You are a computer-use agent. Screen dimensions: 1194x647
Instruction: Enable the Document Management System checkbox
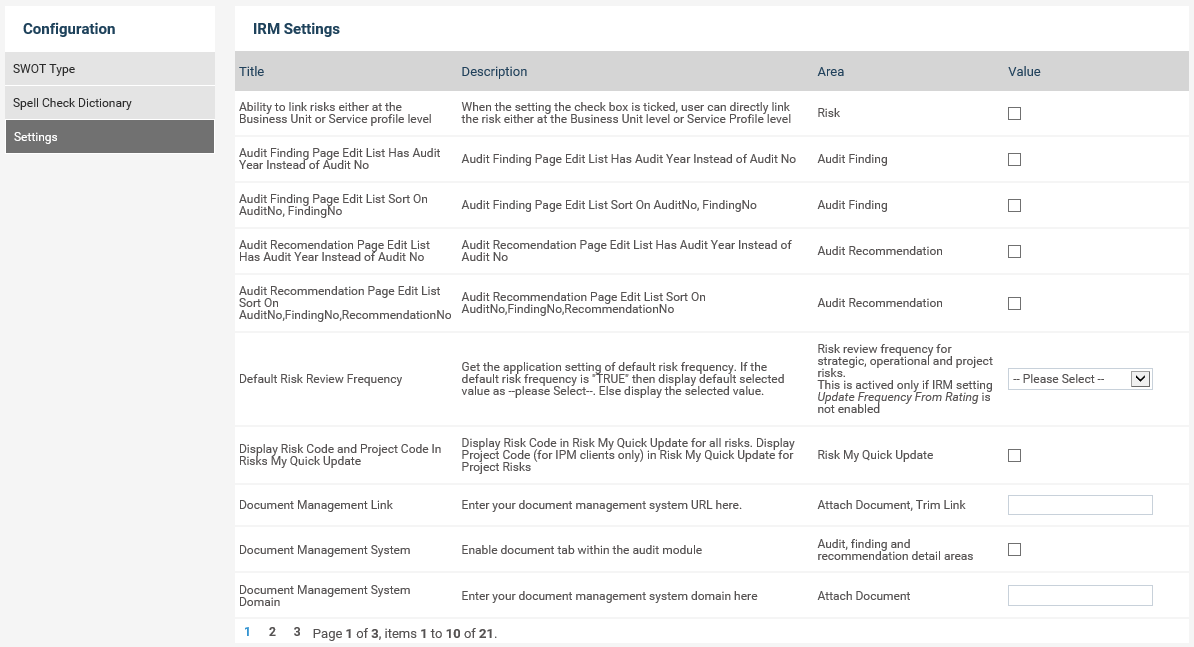pyautogui.click(x=1014, y=550)
